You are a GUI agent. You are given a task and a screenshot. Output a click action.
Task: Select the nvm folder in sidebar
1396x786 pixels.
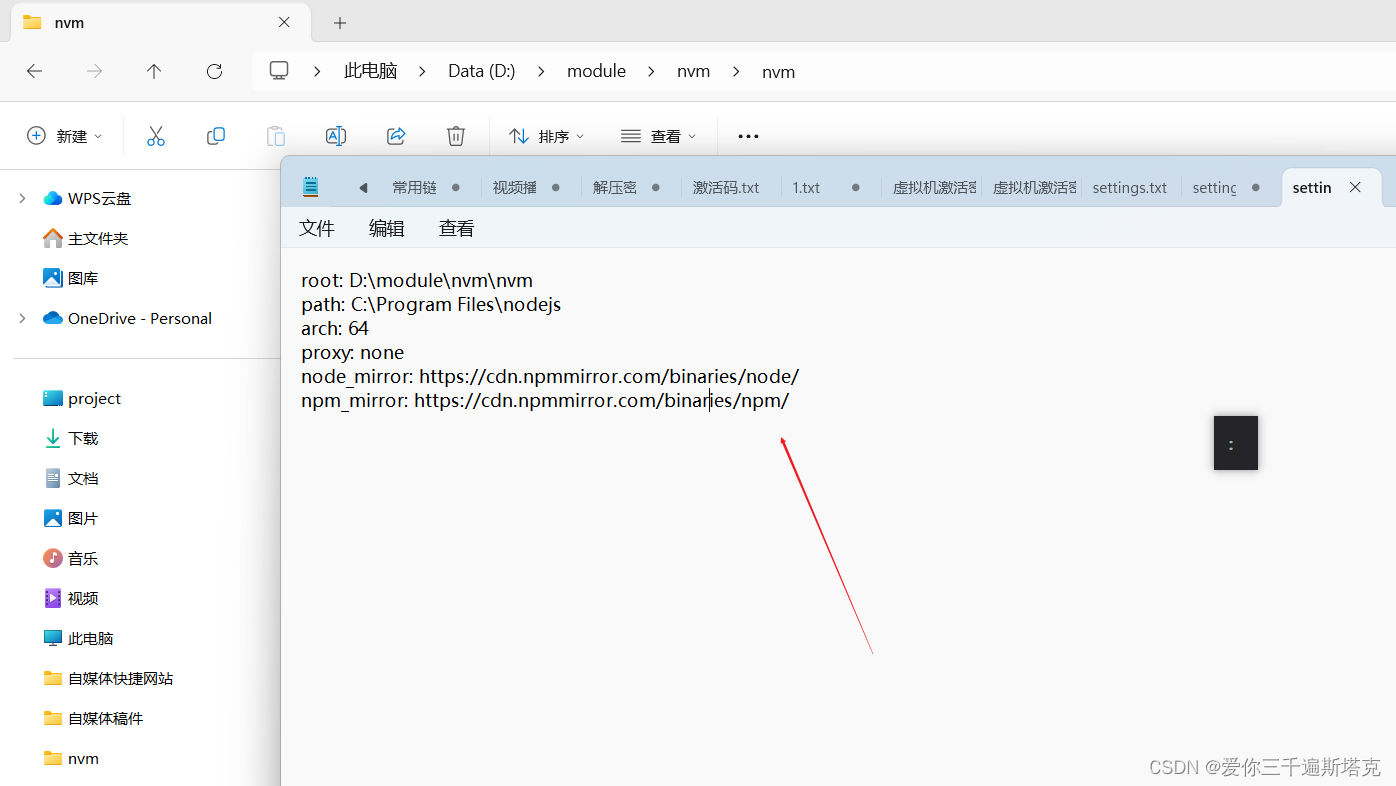click(x=84, y=758)
